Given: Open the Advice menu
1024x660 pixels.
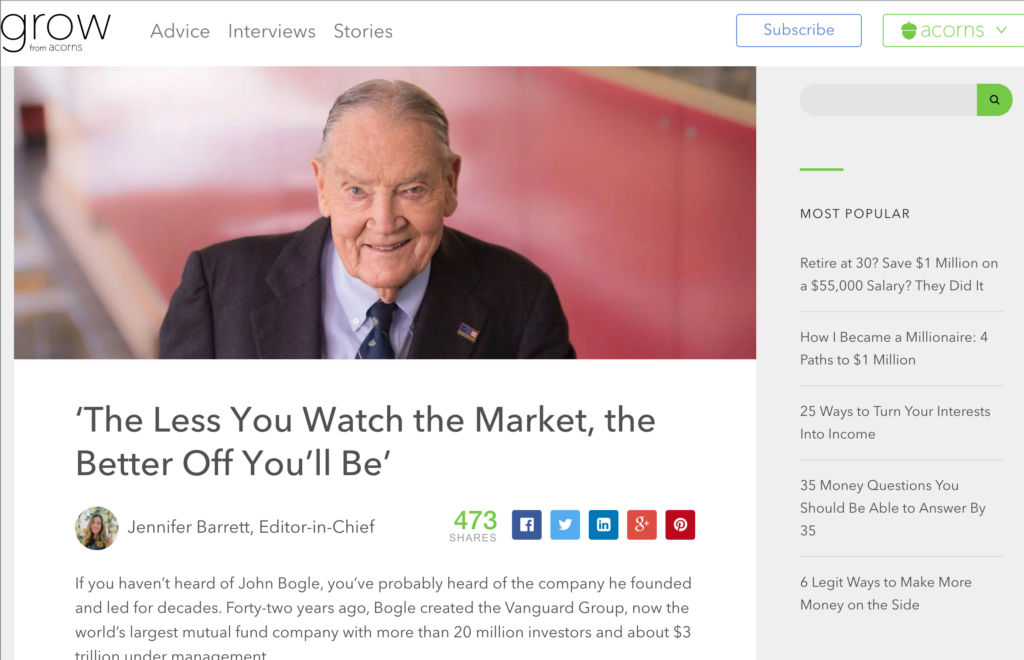Looking at the screenshot, I should (180, 31).
